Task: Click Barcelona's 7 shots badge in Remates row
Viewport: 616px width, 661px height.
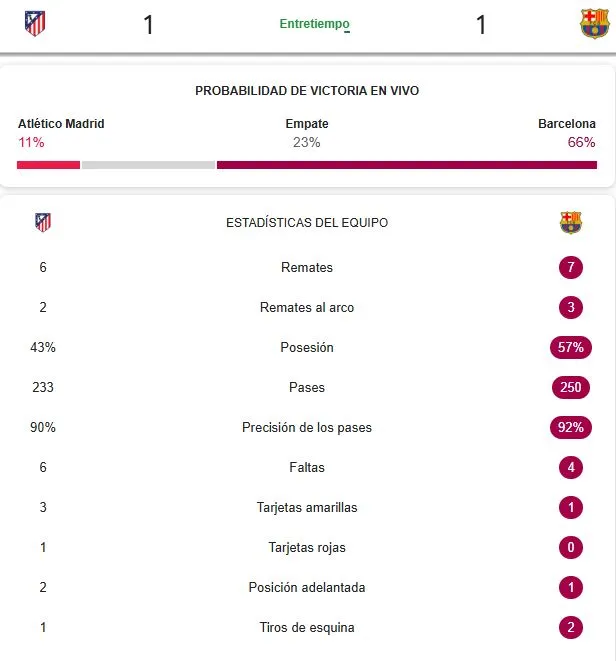Action: (571, 267)
